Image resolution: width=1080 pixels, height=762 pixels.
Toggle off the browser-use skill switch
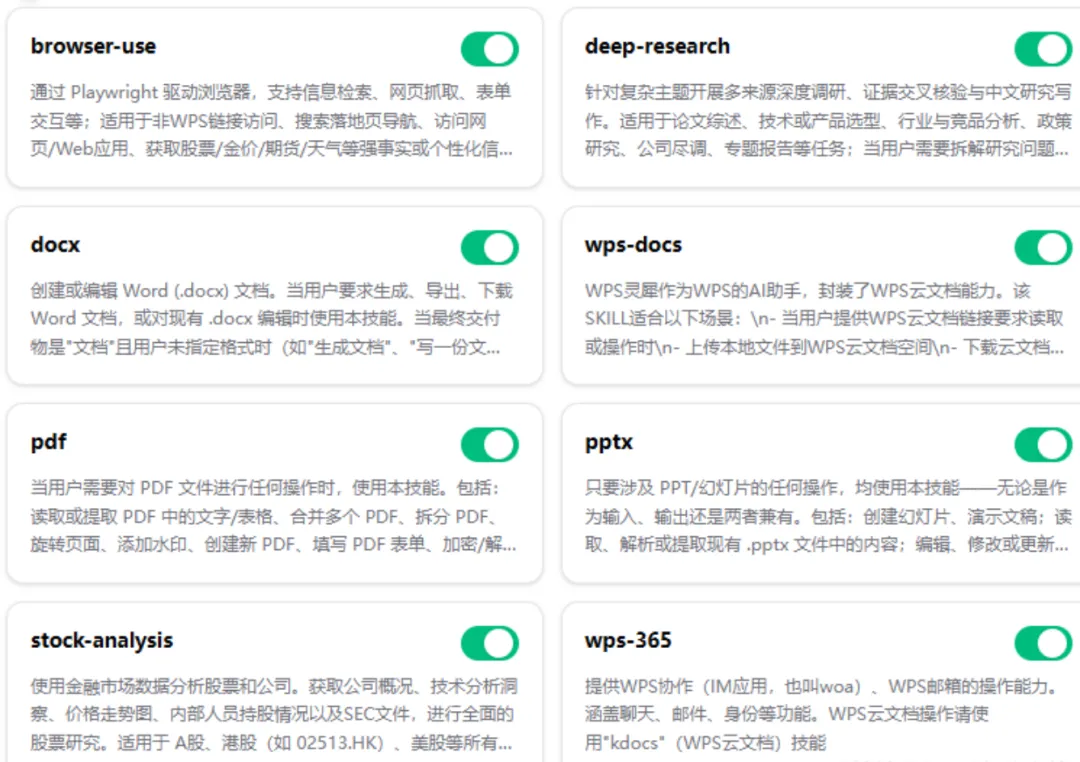pos(490,49)
